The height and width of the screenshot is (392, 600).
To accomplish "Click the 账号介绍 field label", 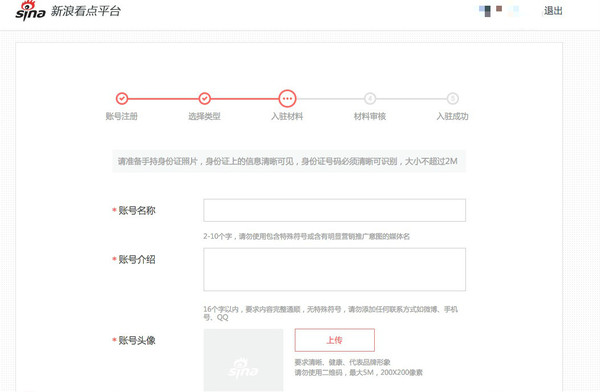I will pyautogui.click(x=137, y=260).
